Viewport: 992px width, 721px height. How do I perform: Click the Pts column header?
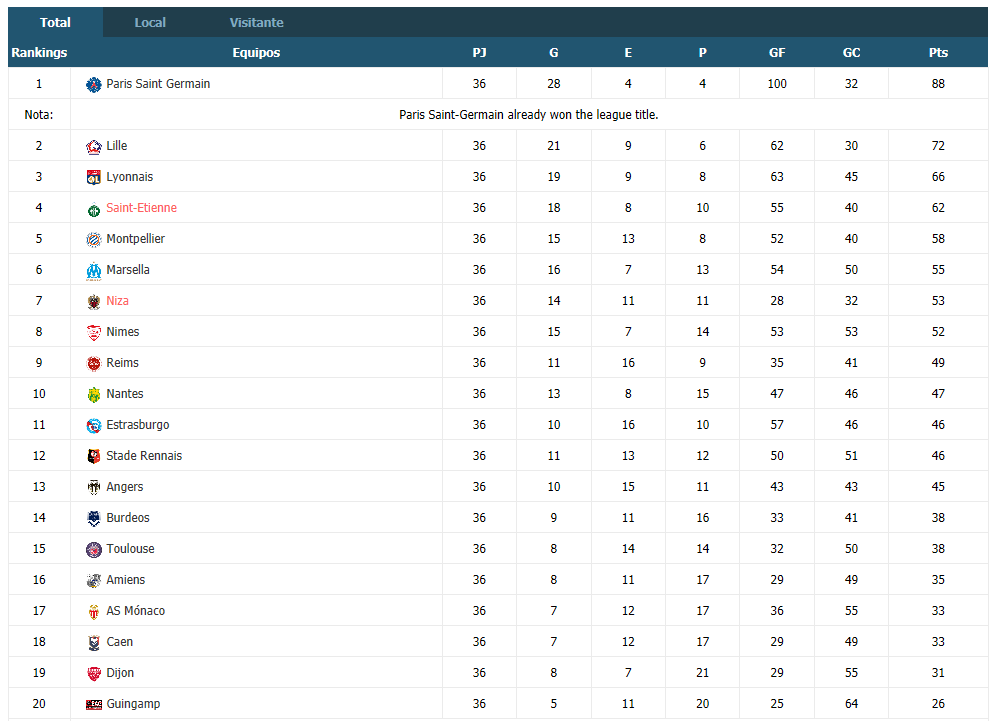pyautogui.click(x=938, y=52)
